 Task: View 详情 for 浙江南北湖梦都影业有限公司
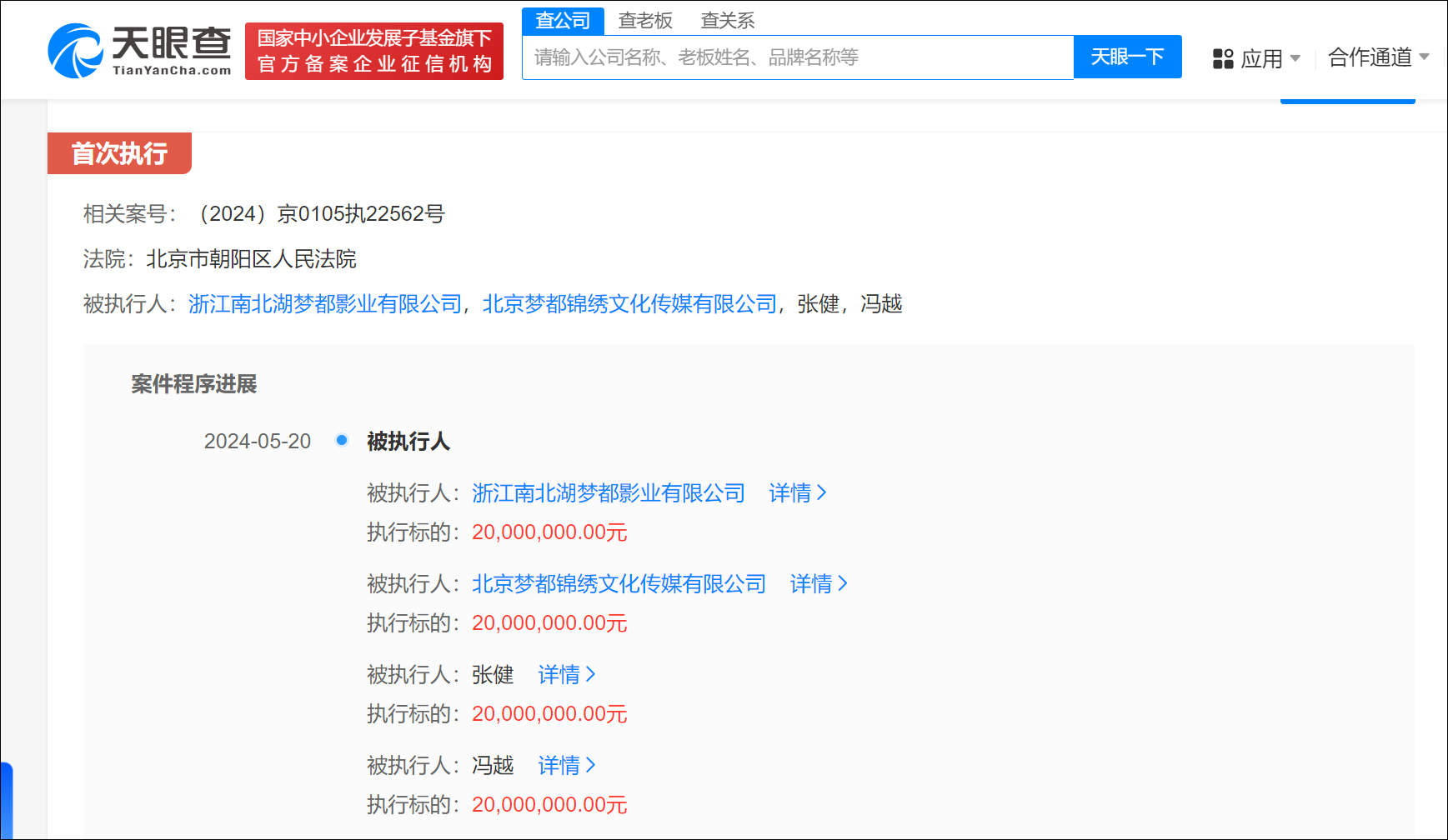coord(797,493)
